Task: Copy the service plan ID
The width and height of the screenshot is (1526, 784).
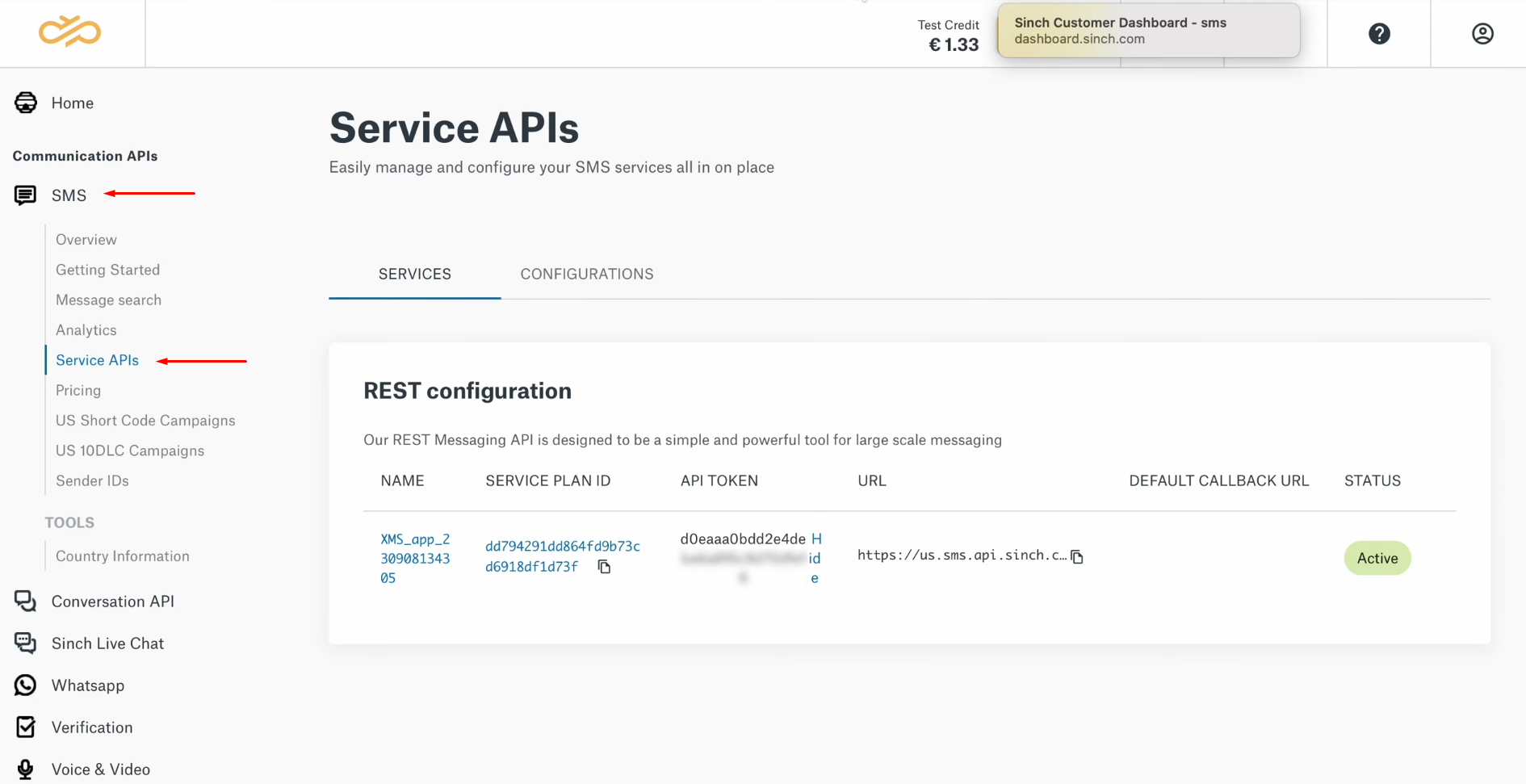Action: 604,567
